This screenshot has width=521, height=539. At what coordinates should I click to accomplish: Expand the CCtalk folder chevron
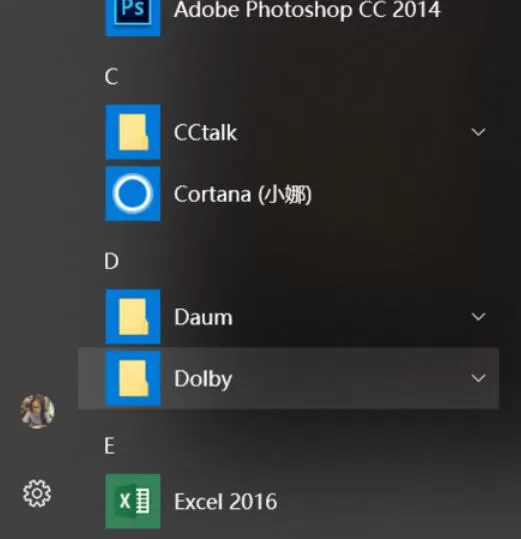point(478,132)
